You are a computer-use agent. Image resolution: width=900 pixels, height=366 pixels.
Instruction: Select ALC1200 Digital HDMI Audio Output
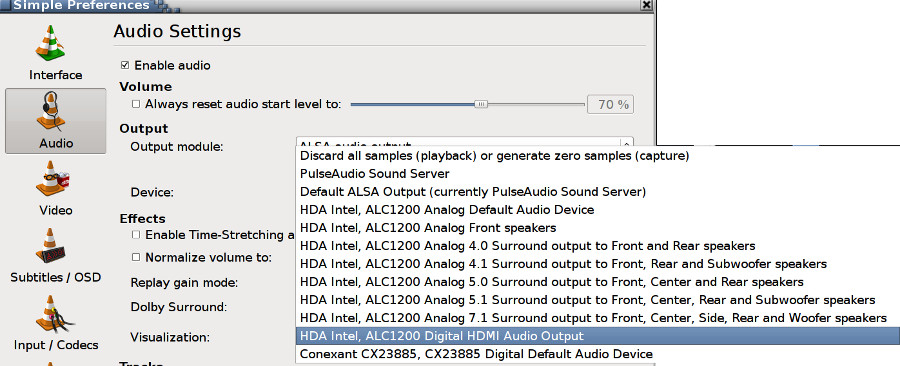pyautogui.click(x=598, y=336)
